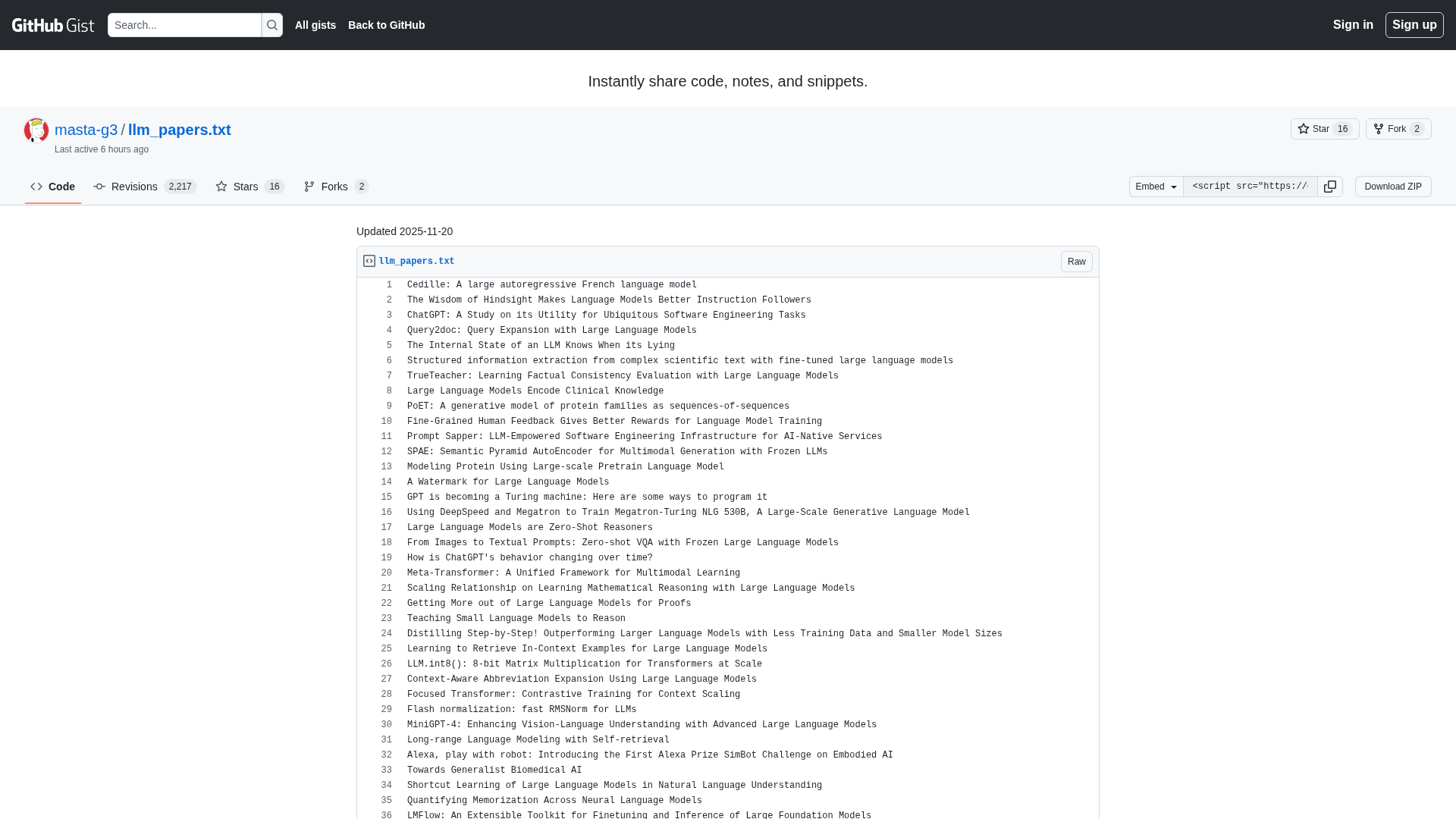Click the search magnifier icon button
1456x819 pixels.
tap(272, 25)
